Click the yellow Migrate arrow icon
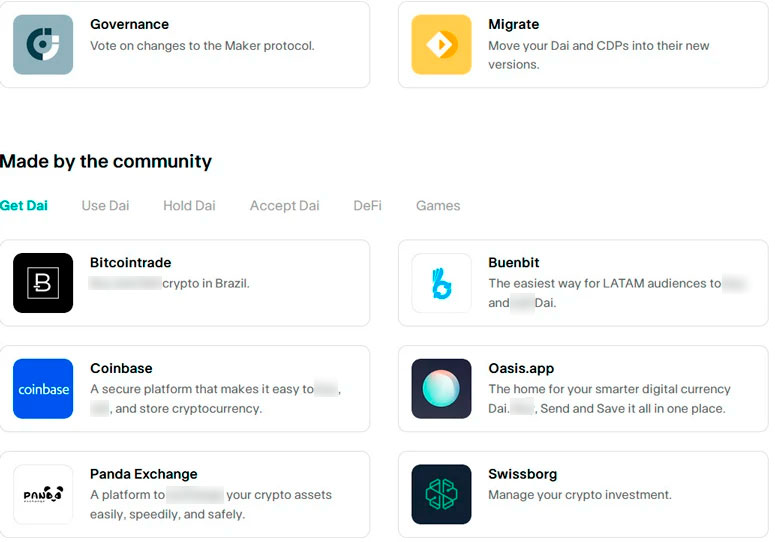Viewport: 775px width, 542px height. pos(441,44)
